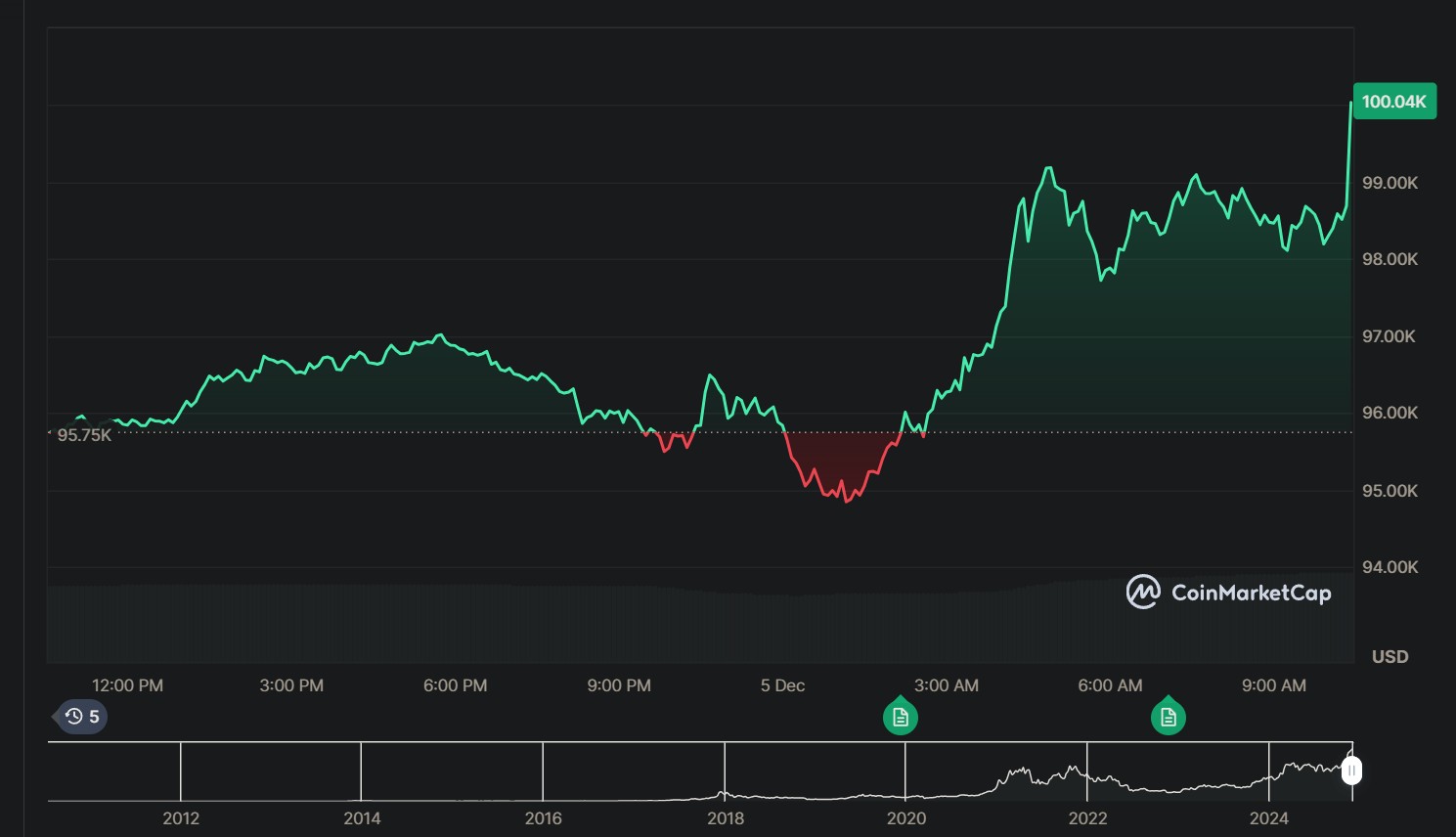
Task: Click the 94.00K price axis label
Action: point(1390,567)
